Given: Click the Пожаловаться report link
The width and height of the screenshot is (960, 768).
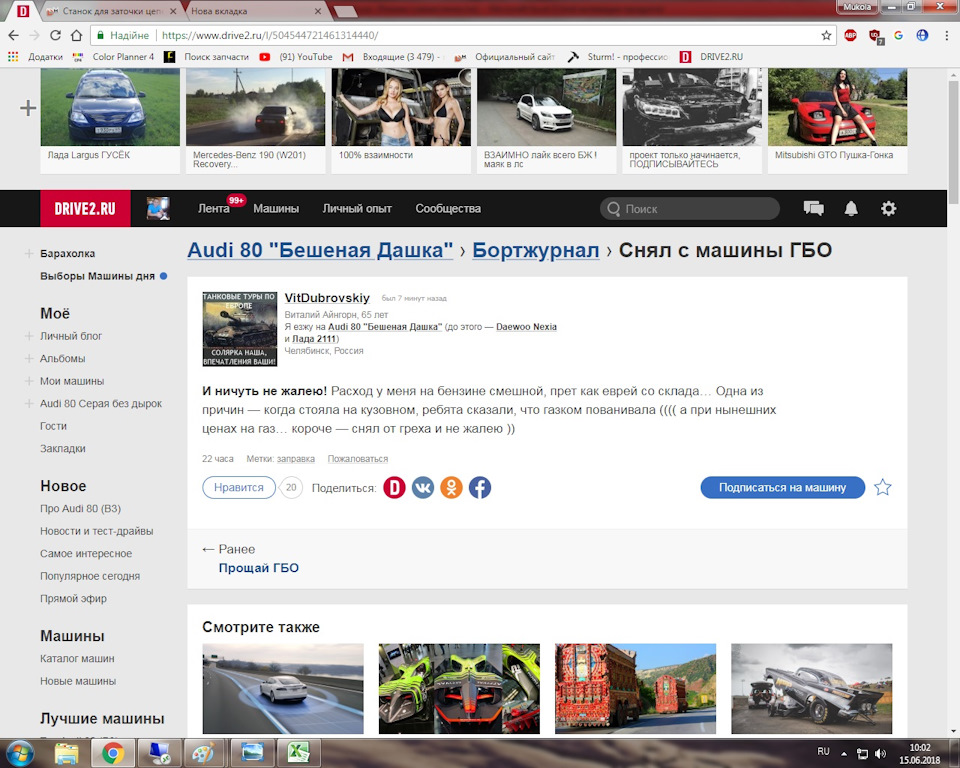Looking at the screenshot, I should [x=358, y=459].
